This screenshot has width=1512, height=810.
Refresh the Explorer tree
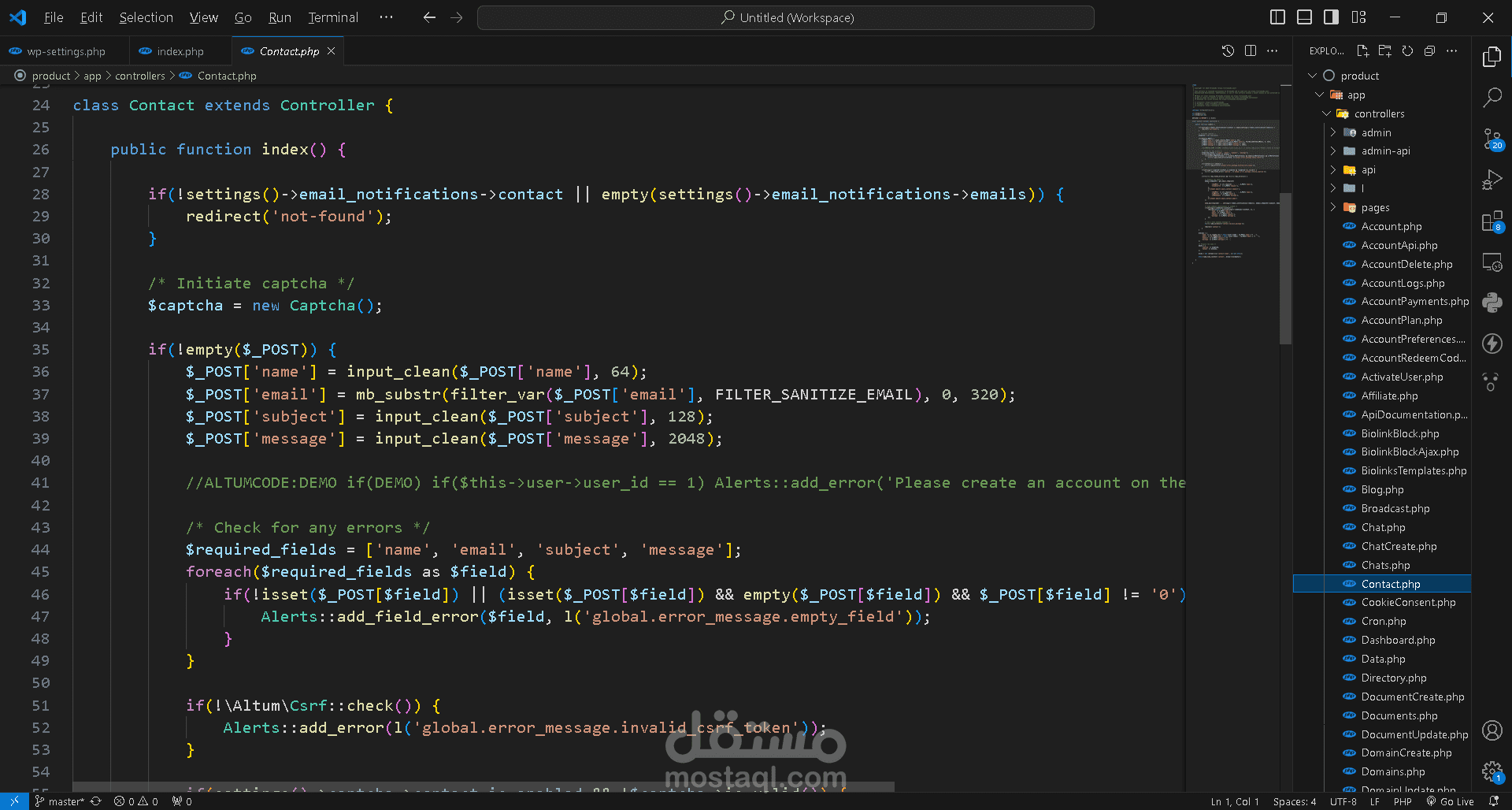point(1407,50)
